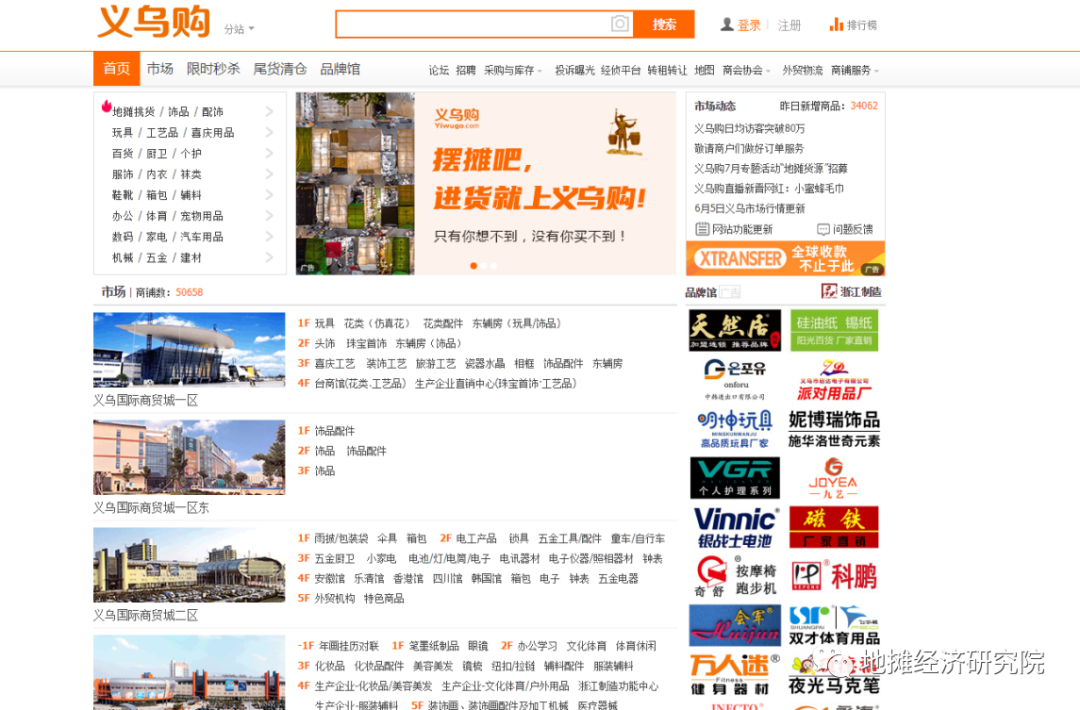
Task: Expand the 采购与库存 dropdown menu
Action: [x=512, y=70]
